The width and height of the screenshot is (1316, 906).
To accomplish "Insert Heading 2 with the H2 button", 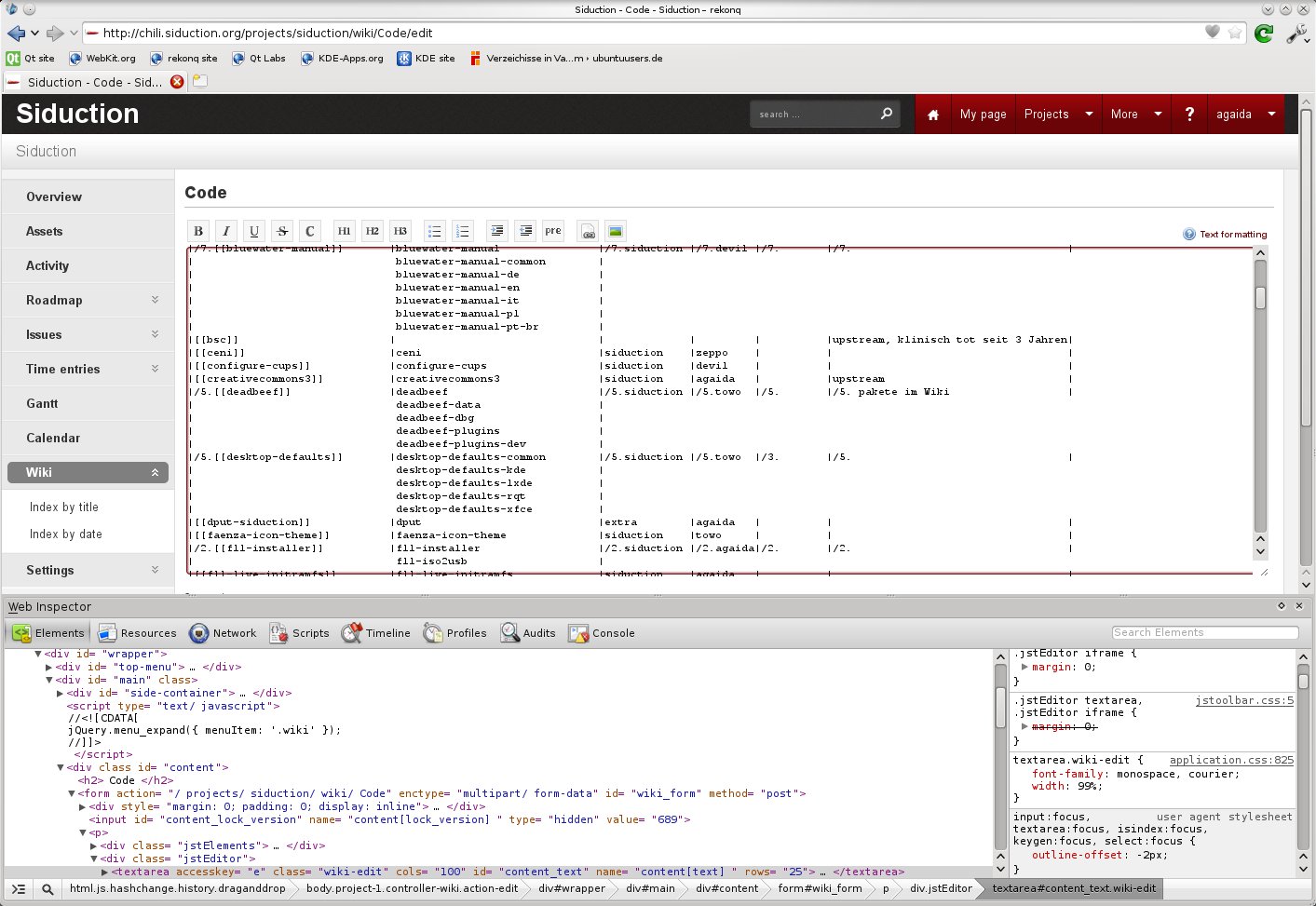I will (372, 231).
